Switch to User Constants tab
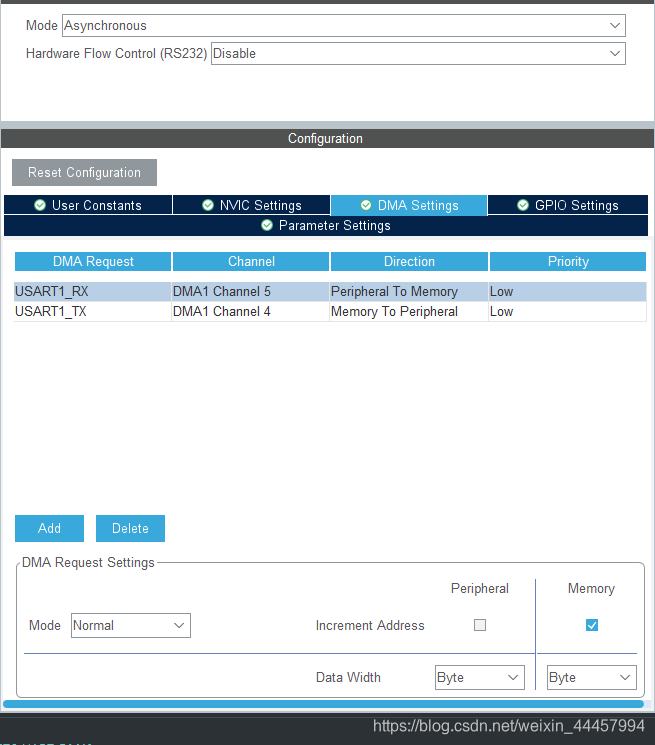655x745 pixels. pyautogui.click(x=88, y=205)
